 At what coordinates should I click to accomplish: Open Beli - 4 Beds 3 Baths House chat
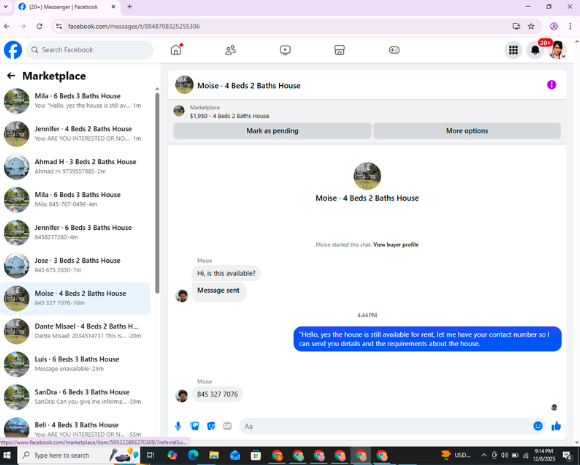(x=76, y=429)
